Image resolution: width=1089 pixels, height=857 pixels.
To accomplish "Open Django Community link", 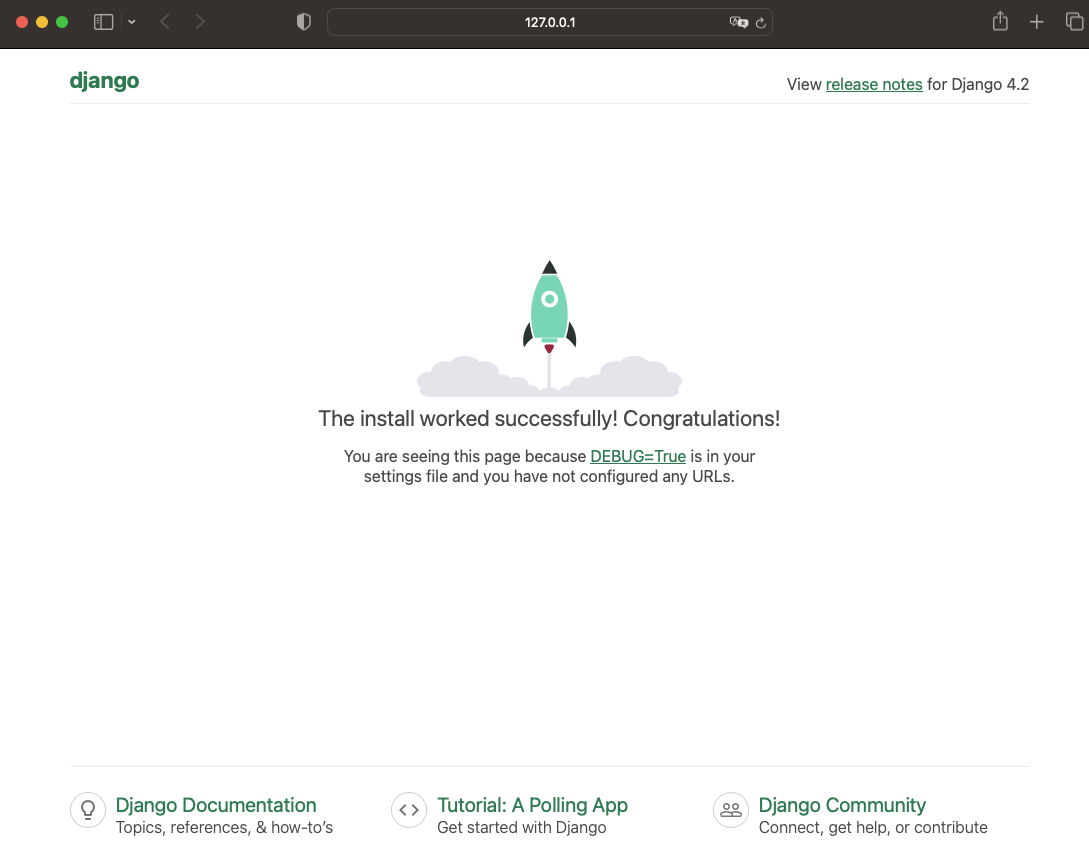I will pos(842,805).
